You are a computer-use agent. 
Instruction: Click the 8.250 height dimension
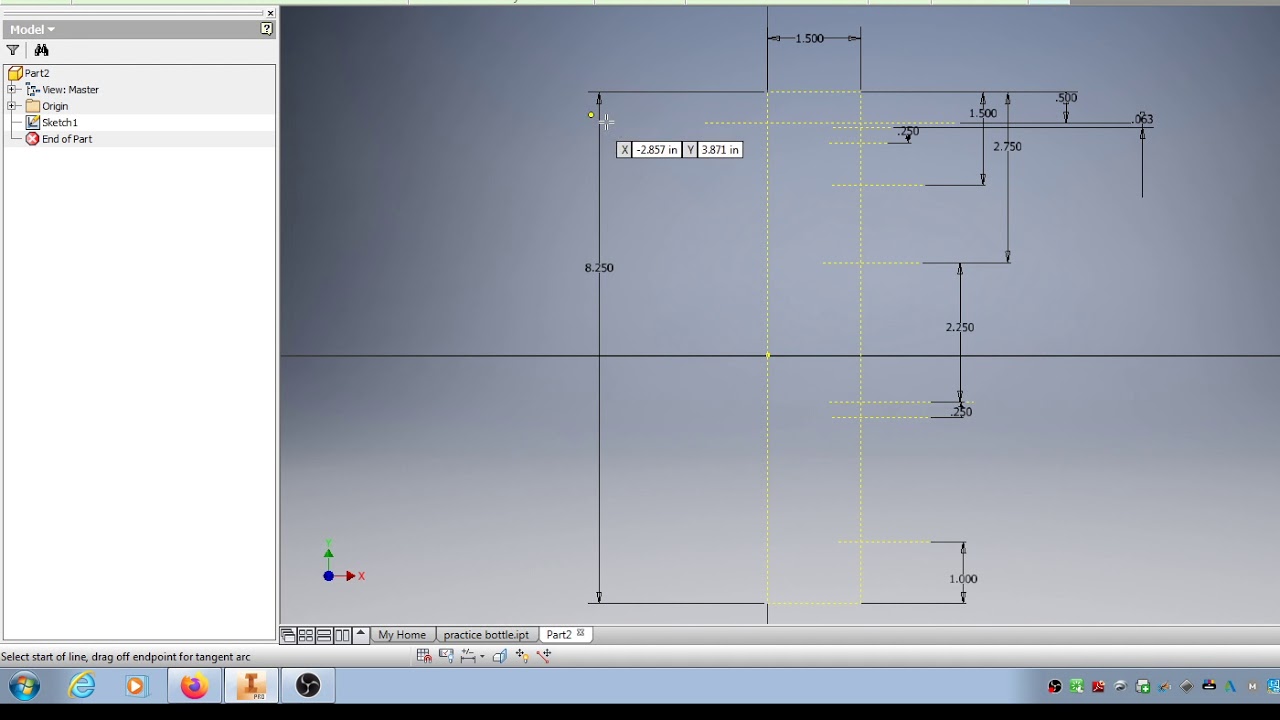click(x=599, y=268)
